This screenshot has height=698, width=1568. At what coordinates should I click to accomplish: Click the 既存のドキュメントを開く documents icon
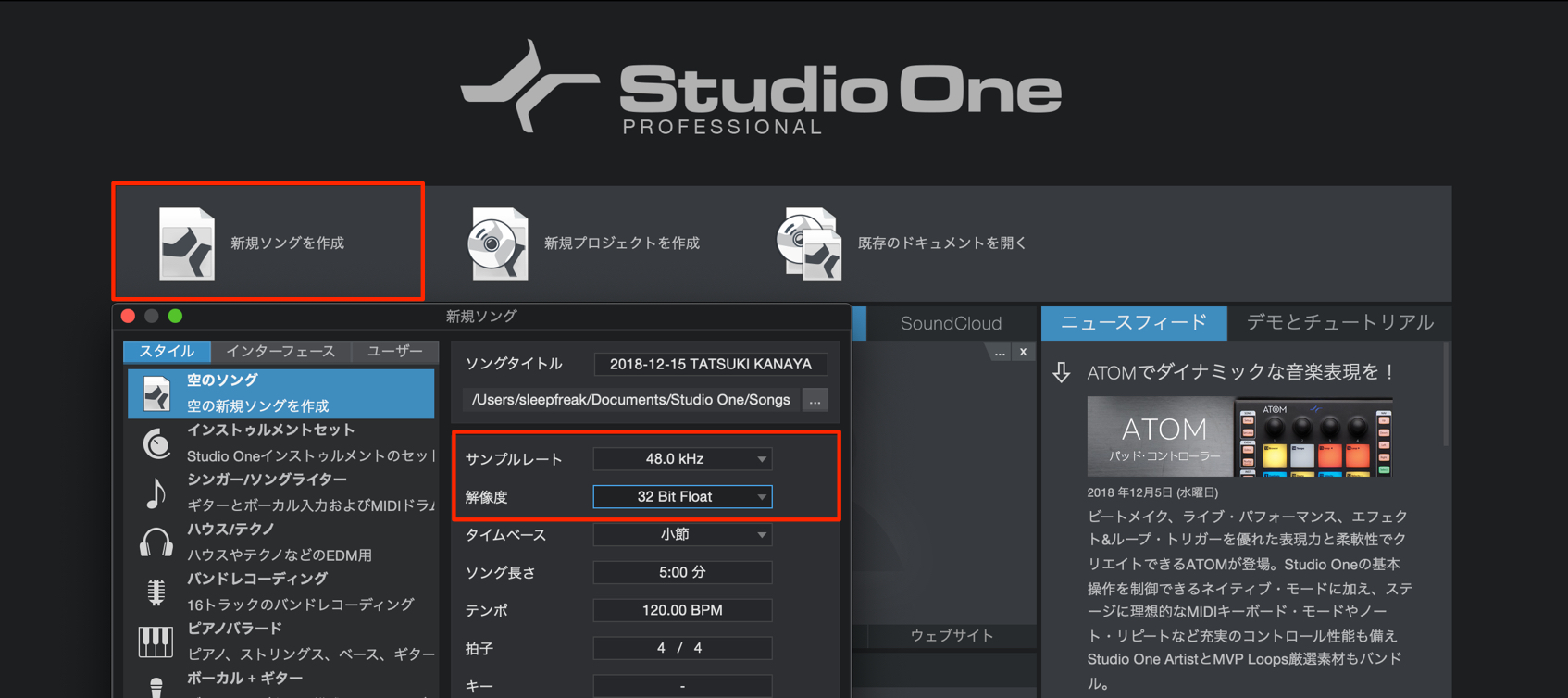click(x=810, y=243)
